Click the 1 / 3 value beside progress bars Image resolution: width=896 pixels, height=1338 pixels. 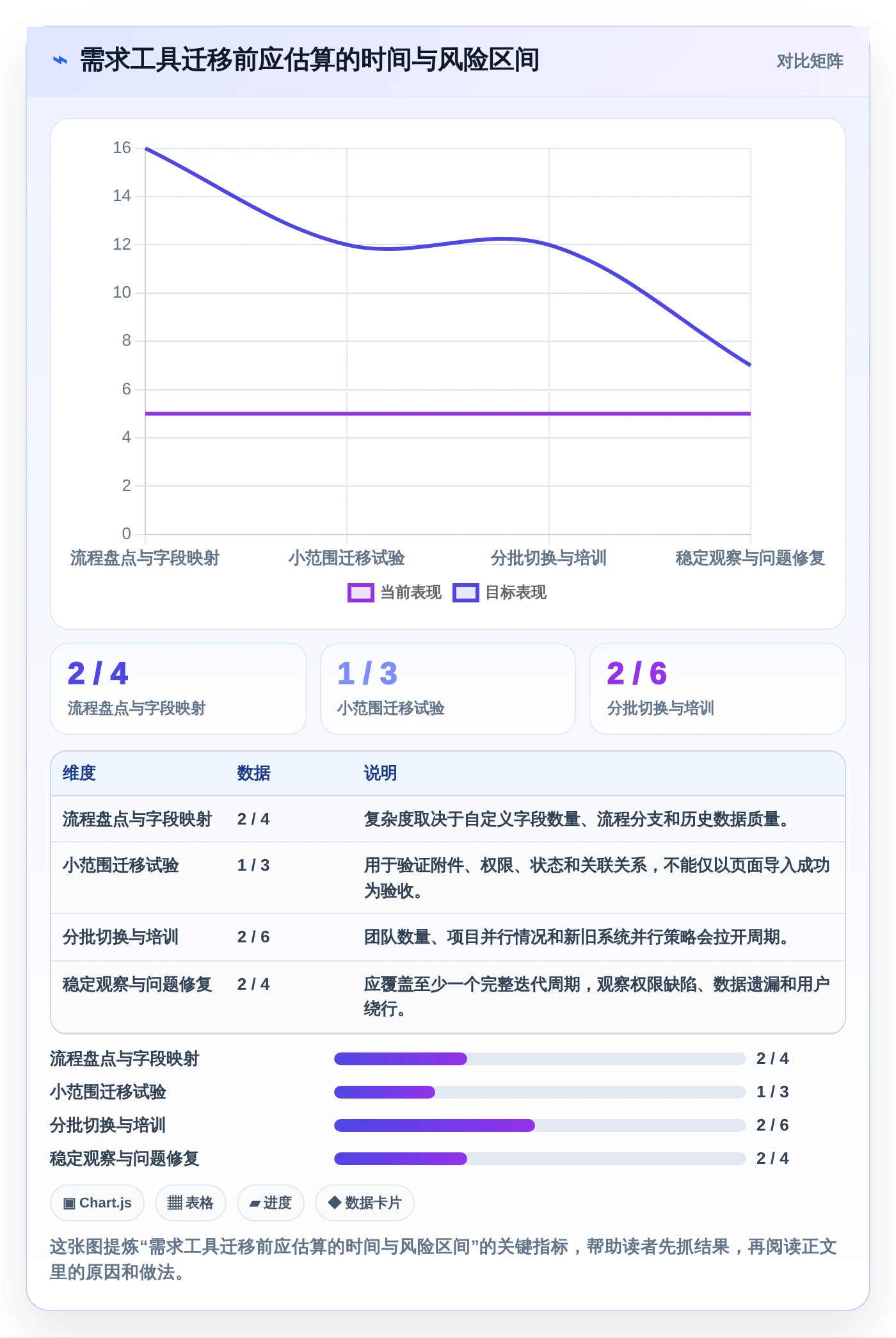(x=772, y=1092)
